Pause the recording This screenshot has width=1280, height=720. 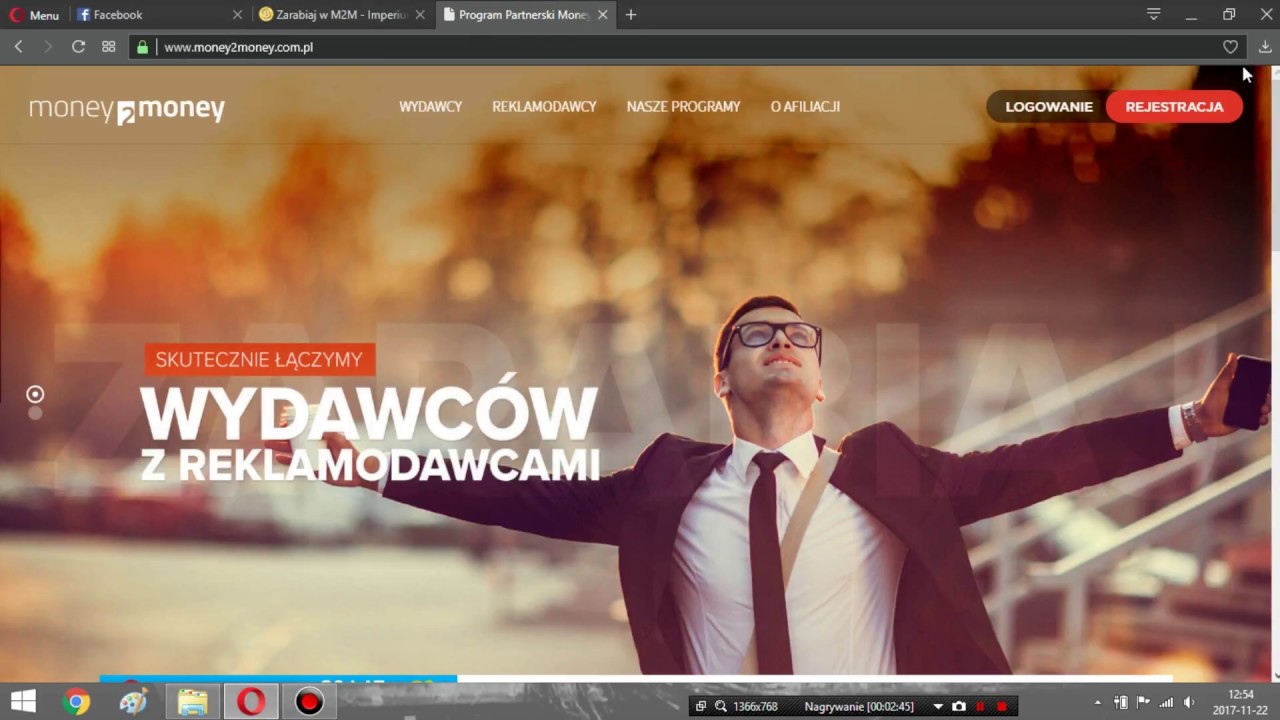coord(980,706)
